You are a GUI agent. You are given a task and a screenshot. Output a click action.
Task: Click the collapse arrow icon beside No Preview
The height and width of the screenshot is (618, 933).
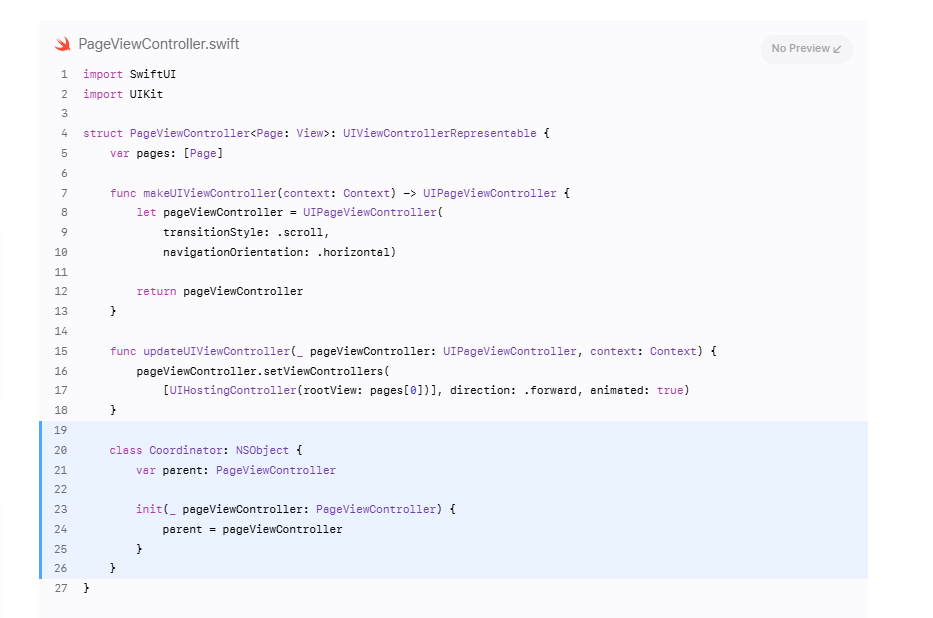[x=837, y=49]
